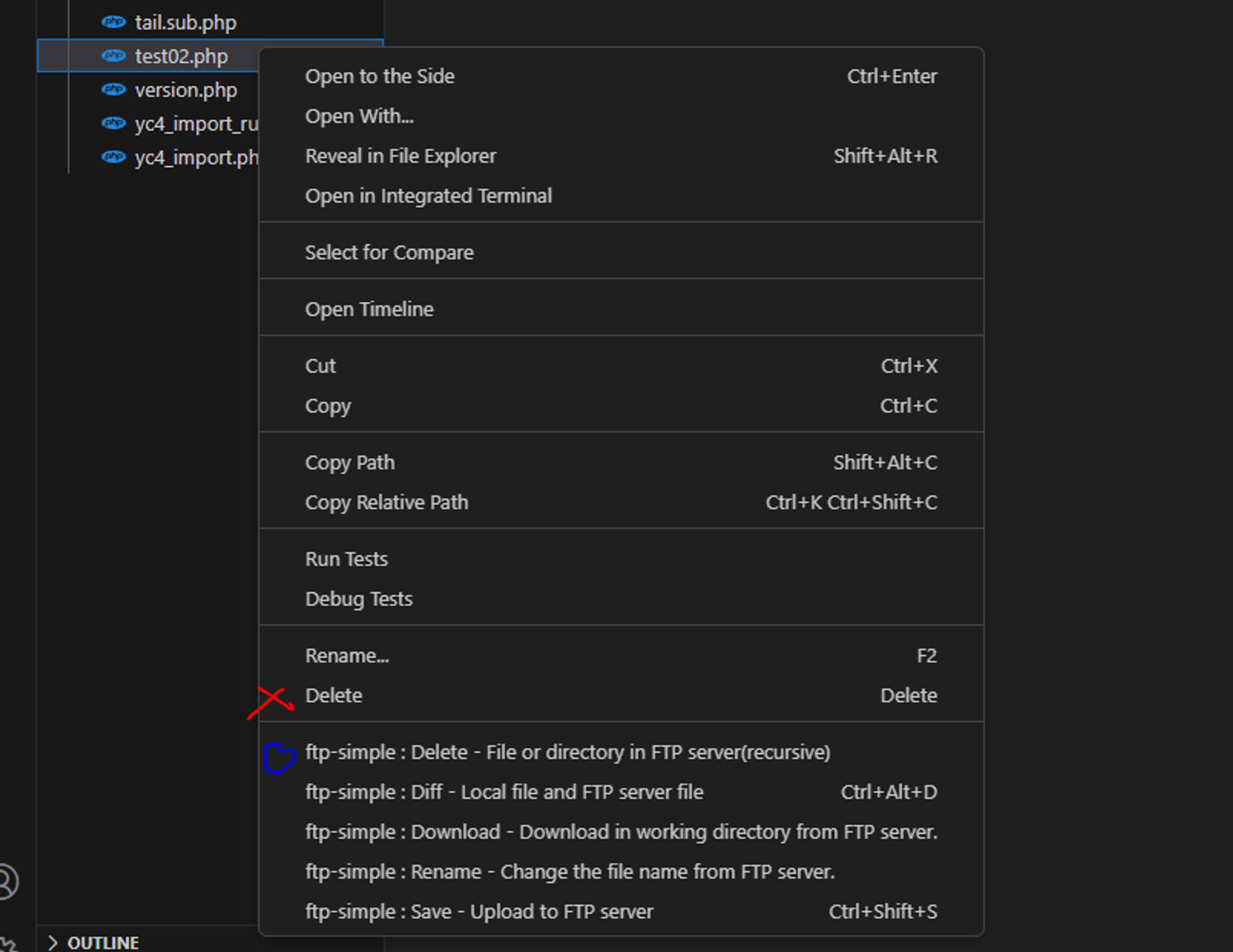Viewport: 1233px width, 952px height.
Task: Click Select for Compare
Action: click(x=389, y=253)
